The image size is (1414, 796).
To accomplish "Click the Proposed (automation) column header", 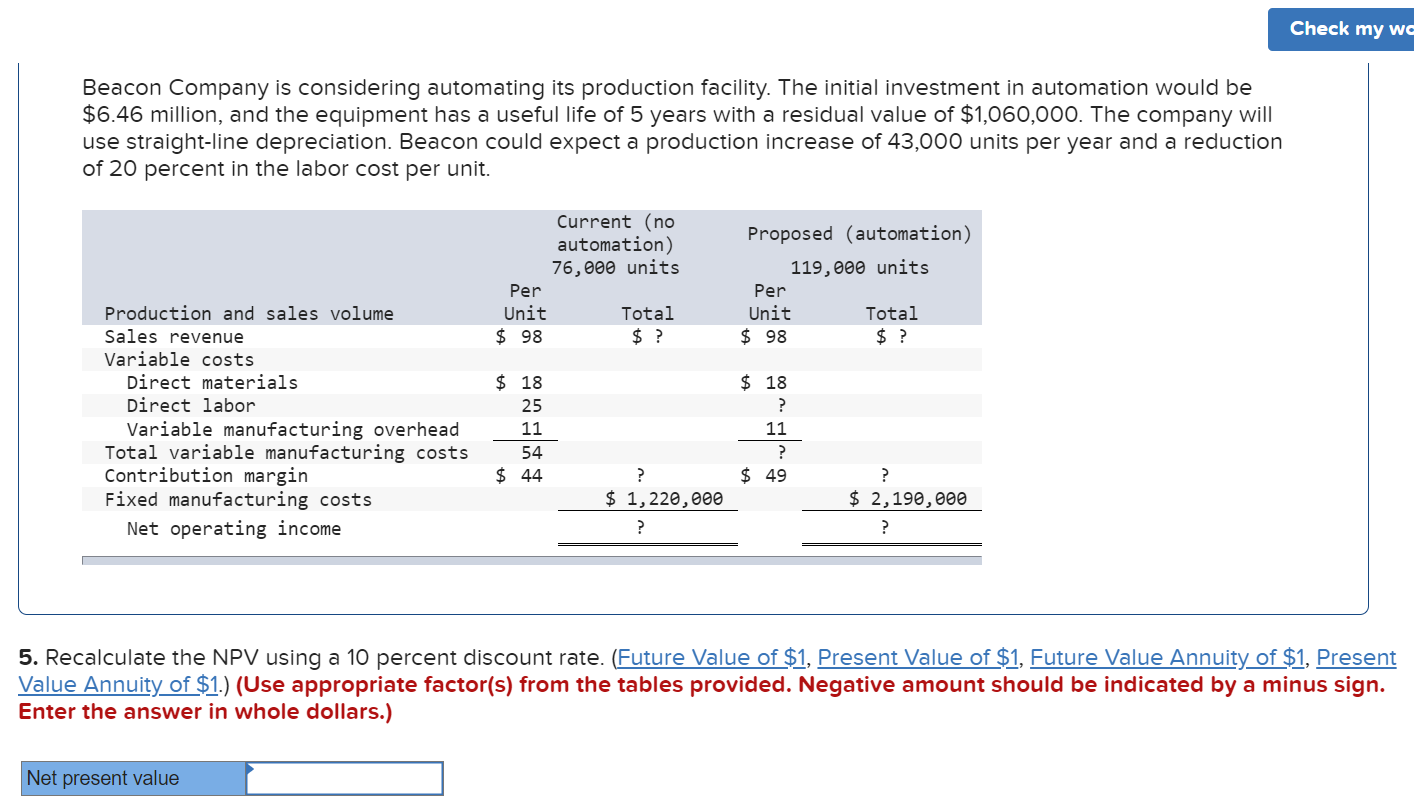I will pyautogui.click(x=858, y=233).
